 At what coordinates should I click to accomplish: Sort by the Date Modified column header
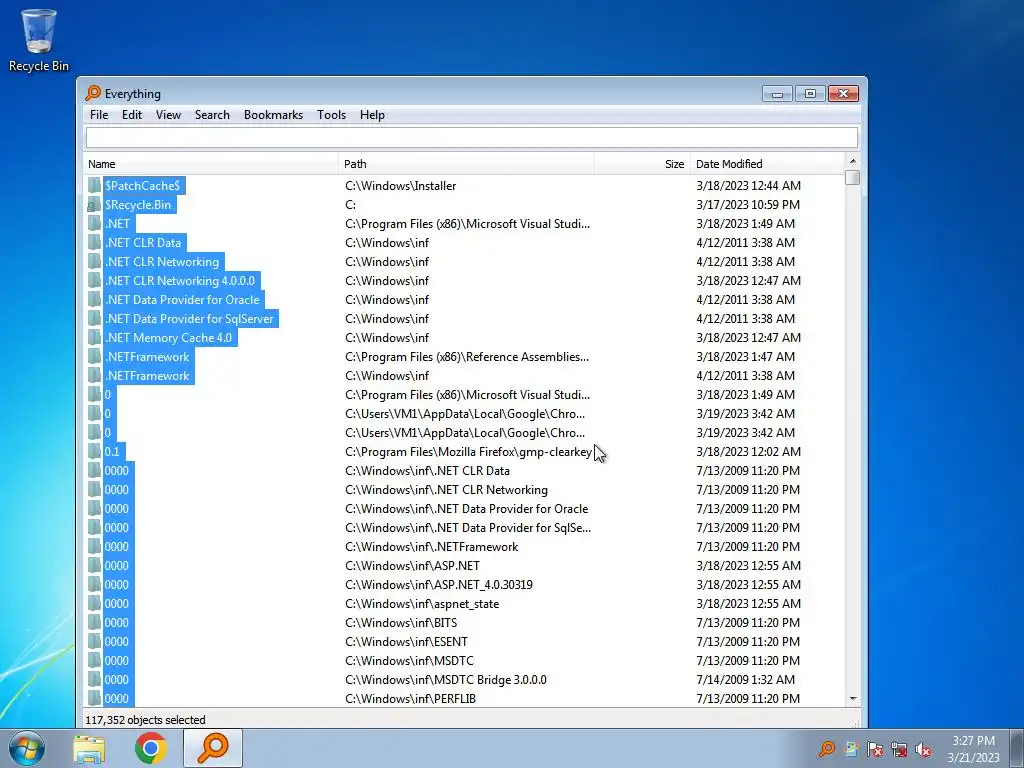(x=767, y=164)
